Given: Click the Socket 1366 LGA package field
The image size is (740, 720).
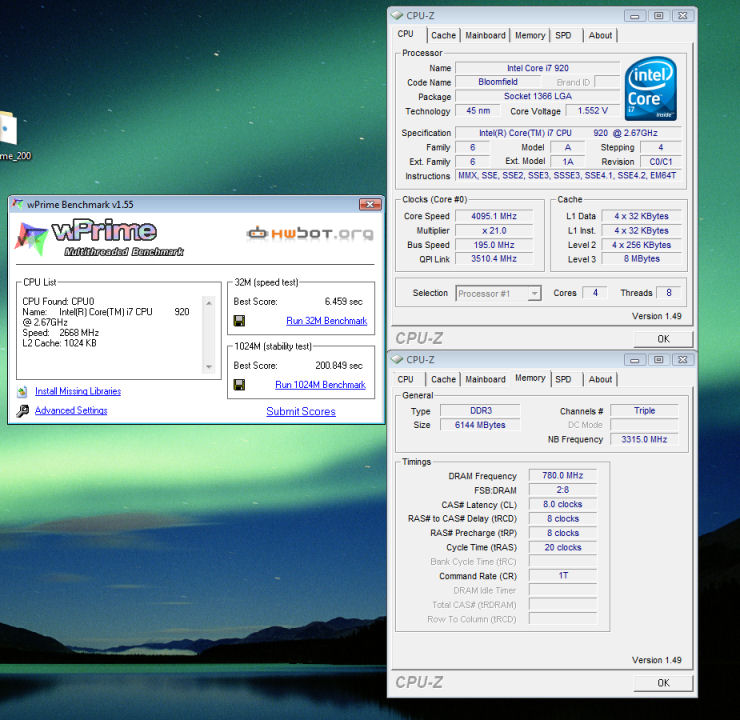Looking at the screenshot, I should coord(538,96).
